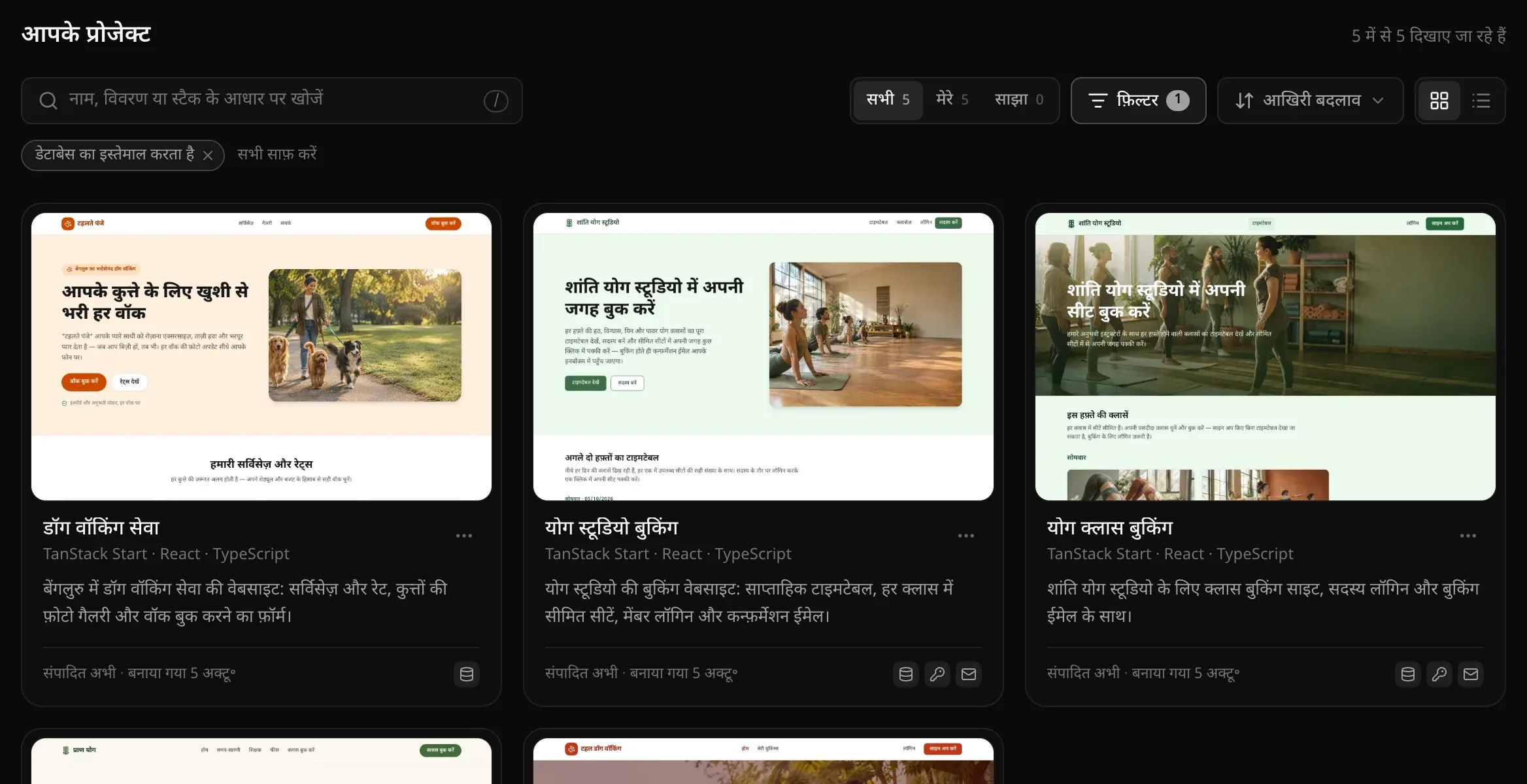
Task: Open योग क्लास बुकिंग three-dot menu
Action: (1468, 536)
